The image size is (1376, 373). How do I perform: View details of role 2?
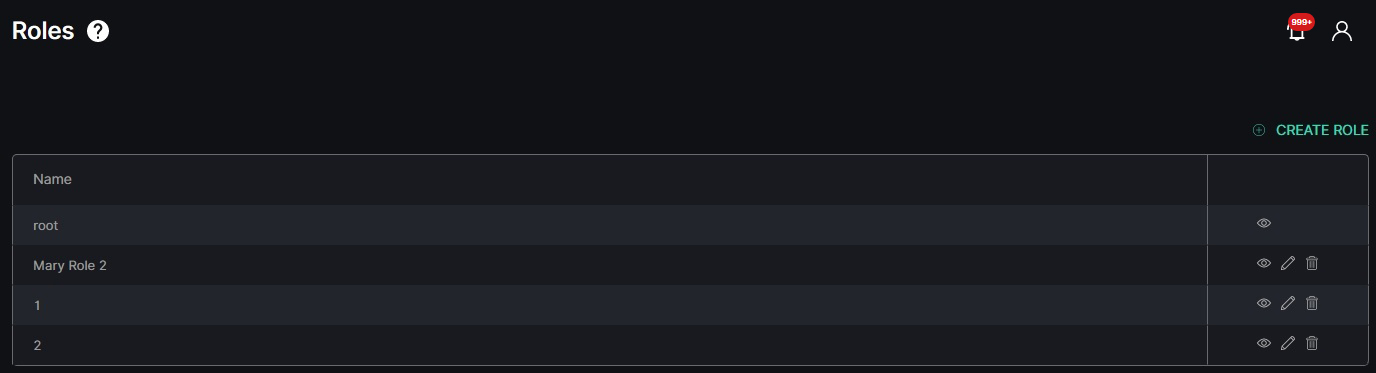point(1264,343)
